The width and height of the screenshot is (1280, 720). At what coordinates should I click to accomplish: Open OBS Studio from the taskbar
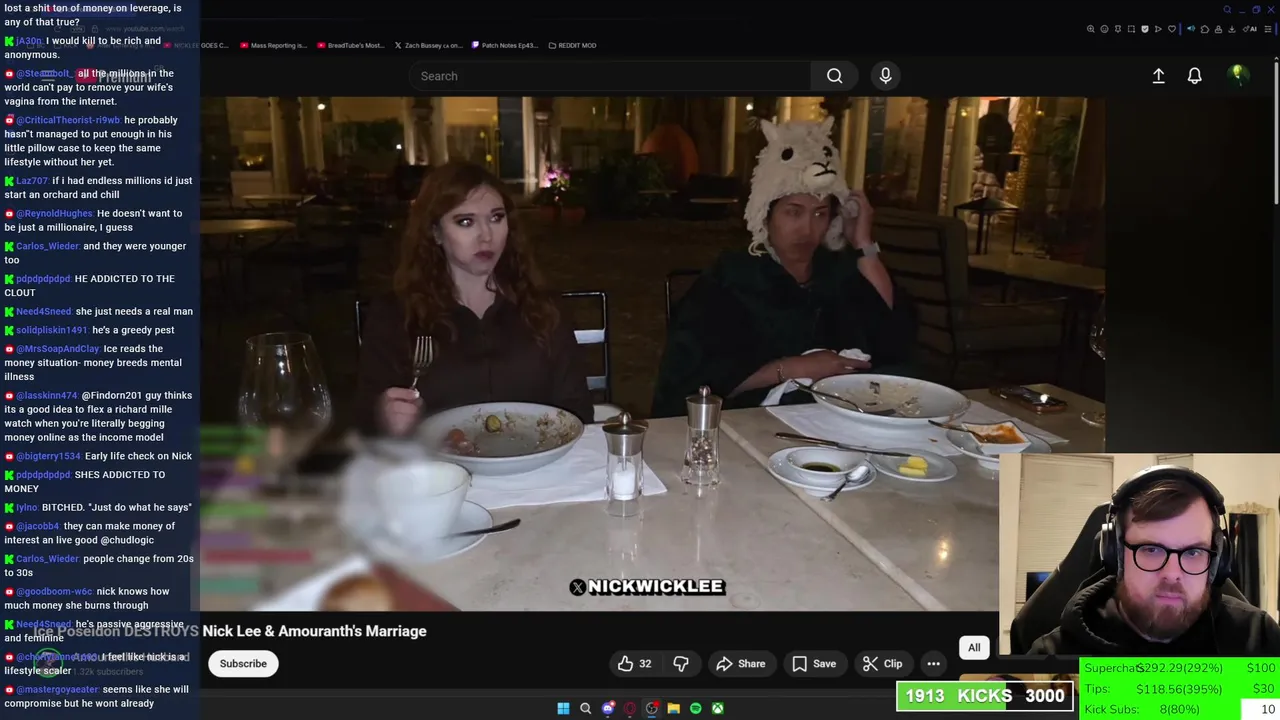point(652,708)
